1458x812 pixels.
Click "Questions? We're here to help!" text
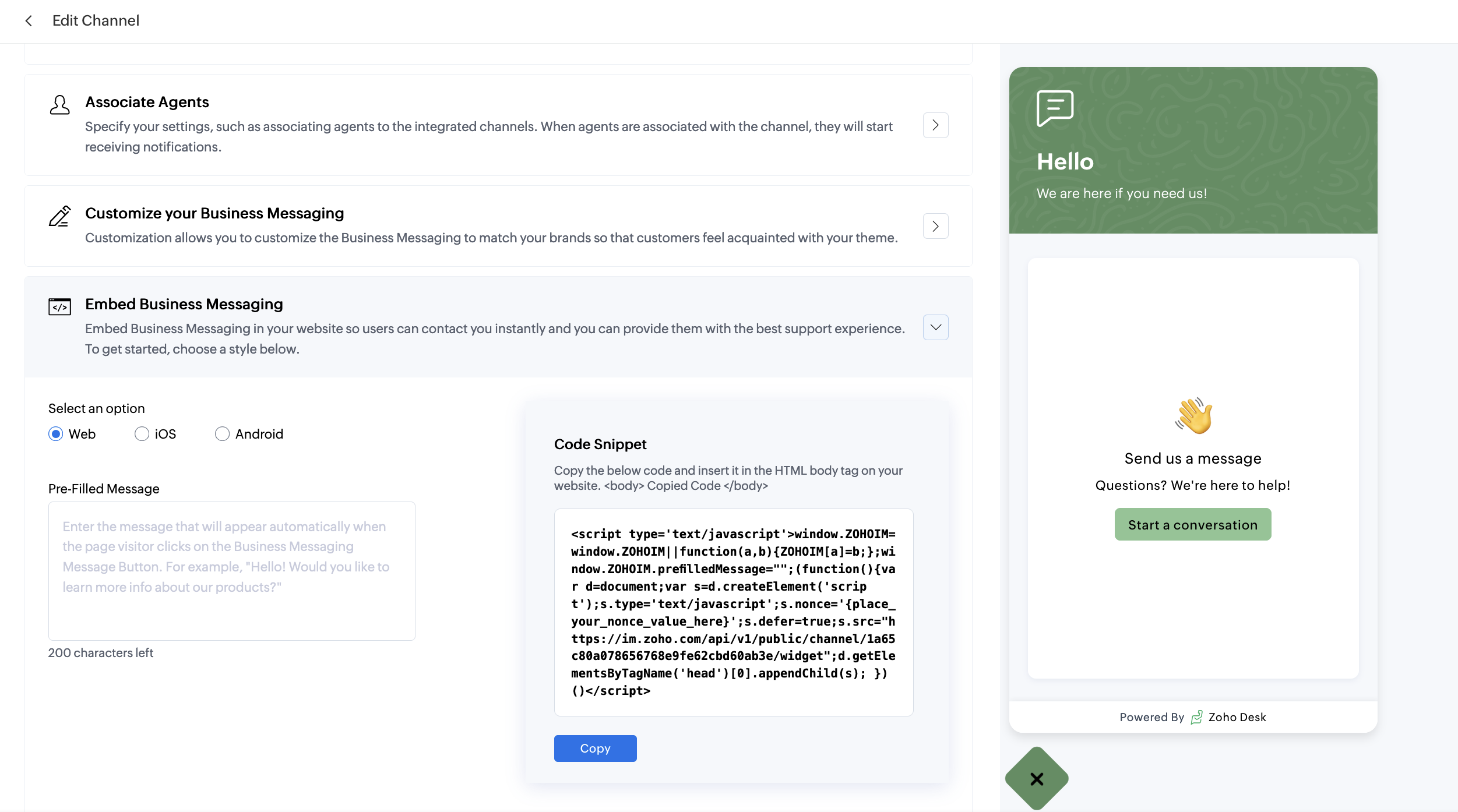pos(1192,485)
